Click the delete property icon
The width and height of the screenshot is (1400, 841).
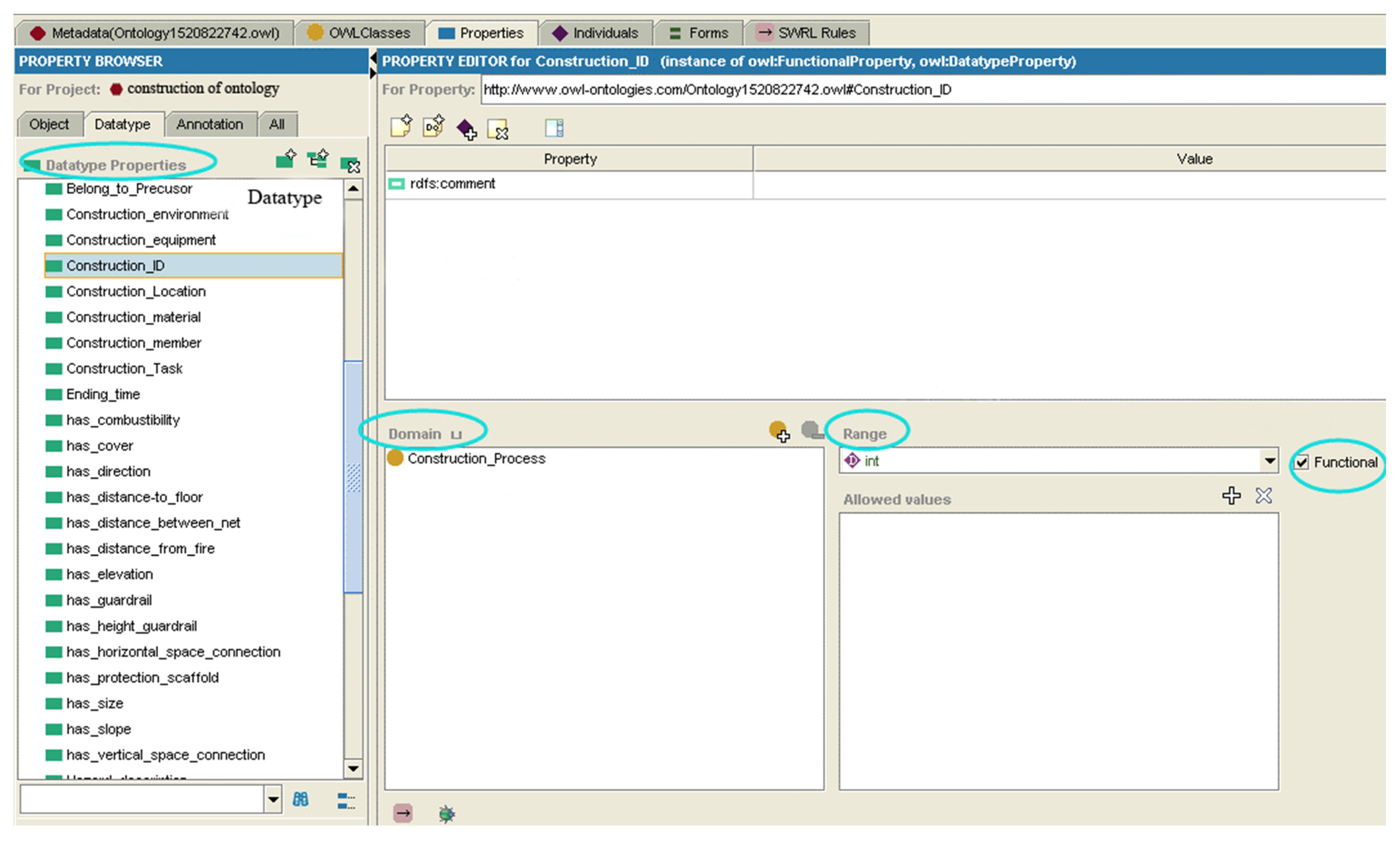(350, 164)
